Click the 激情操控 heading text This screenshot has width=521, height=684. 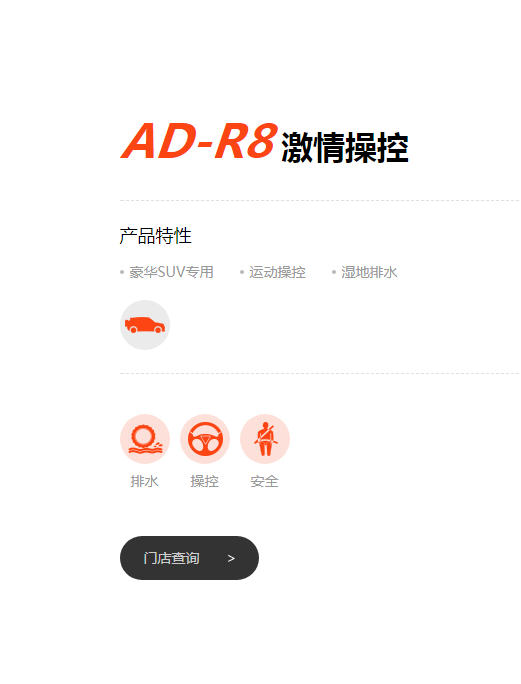345,148
